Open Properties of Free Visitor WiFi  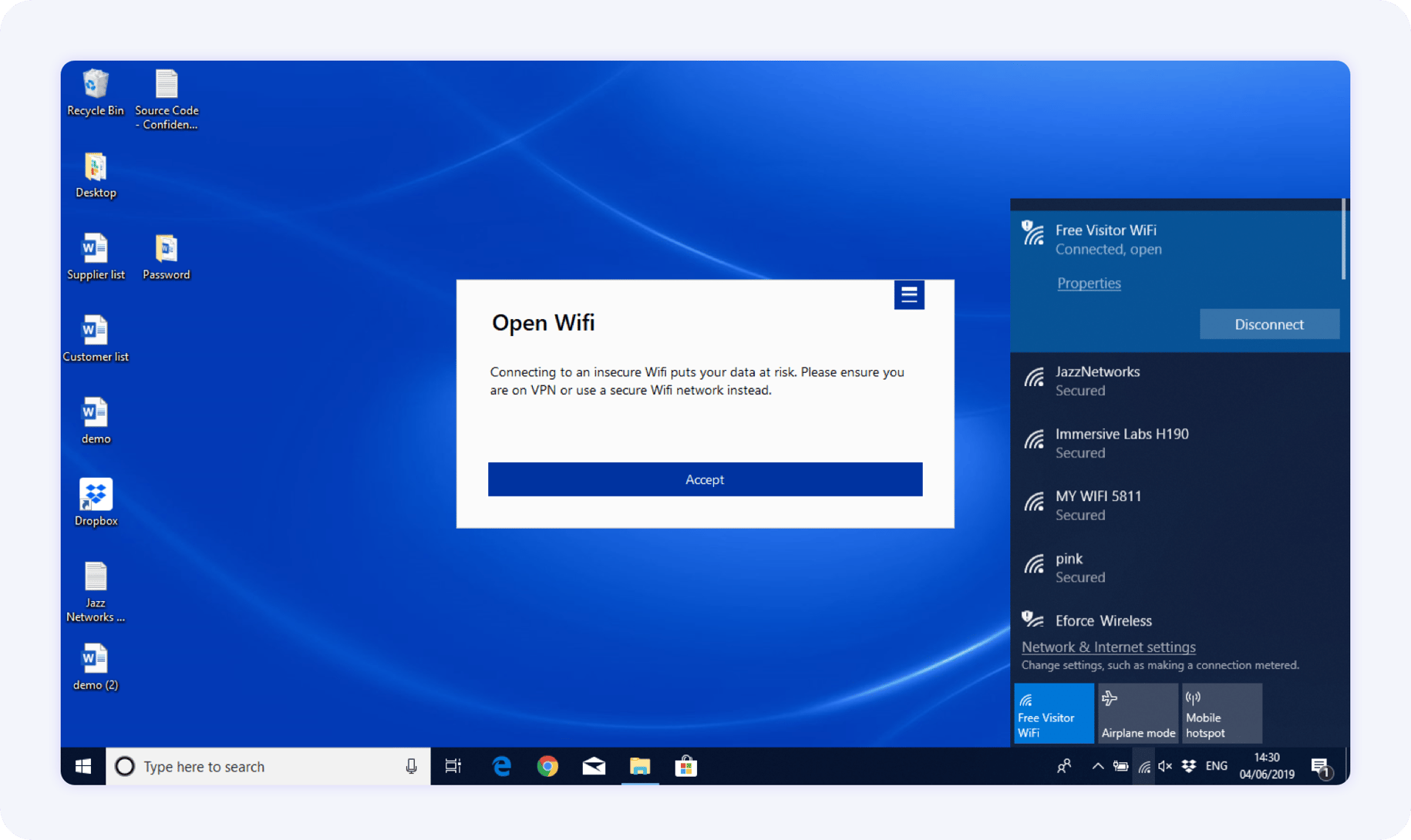[1089, 284]
